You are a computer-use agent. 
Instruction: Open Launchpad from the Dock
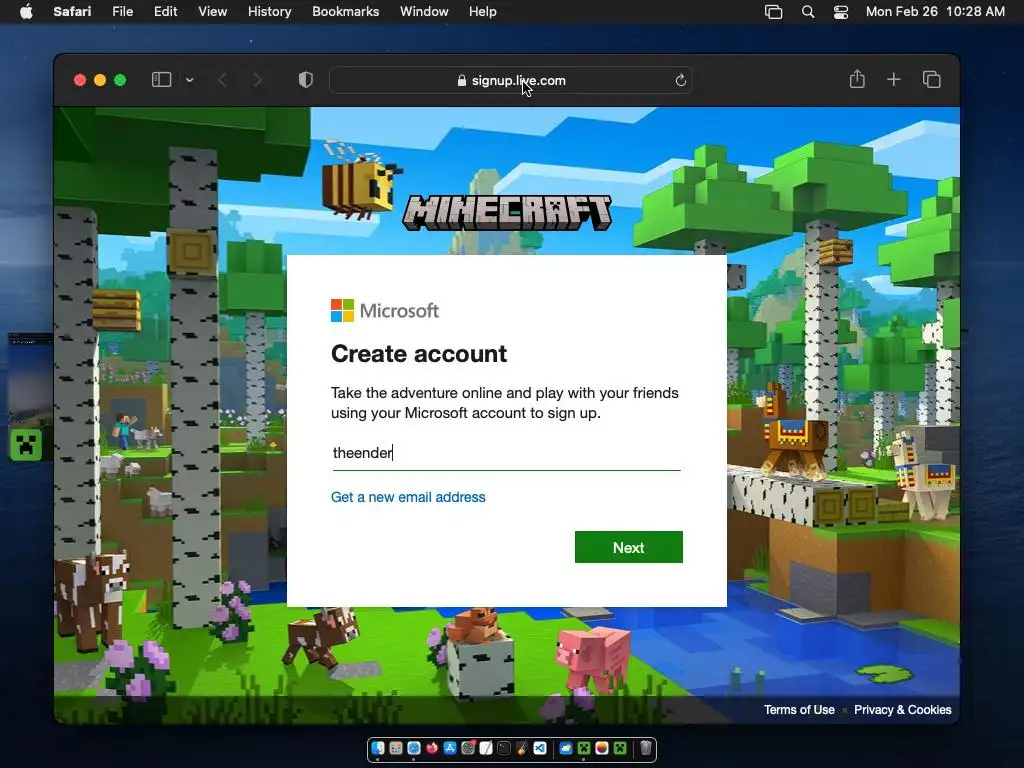point(396,748)
